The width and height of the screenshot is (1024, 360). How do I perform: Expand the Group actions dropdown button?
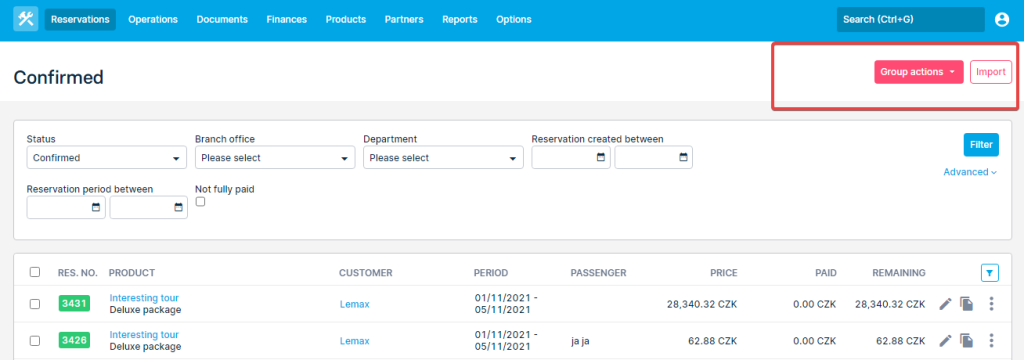coord(919,72)
